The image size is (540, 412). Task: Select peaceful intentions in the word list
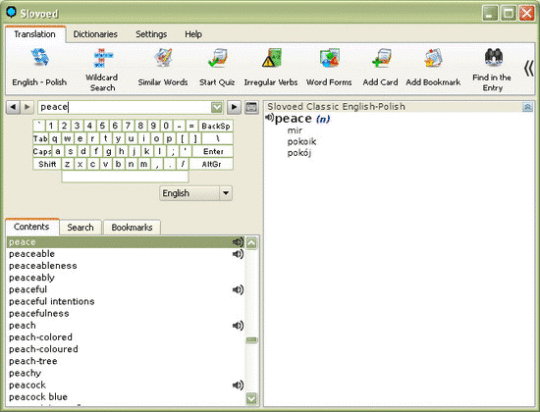(52, 301)
